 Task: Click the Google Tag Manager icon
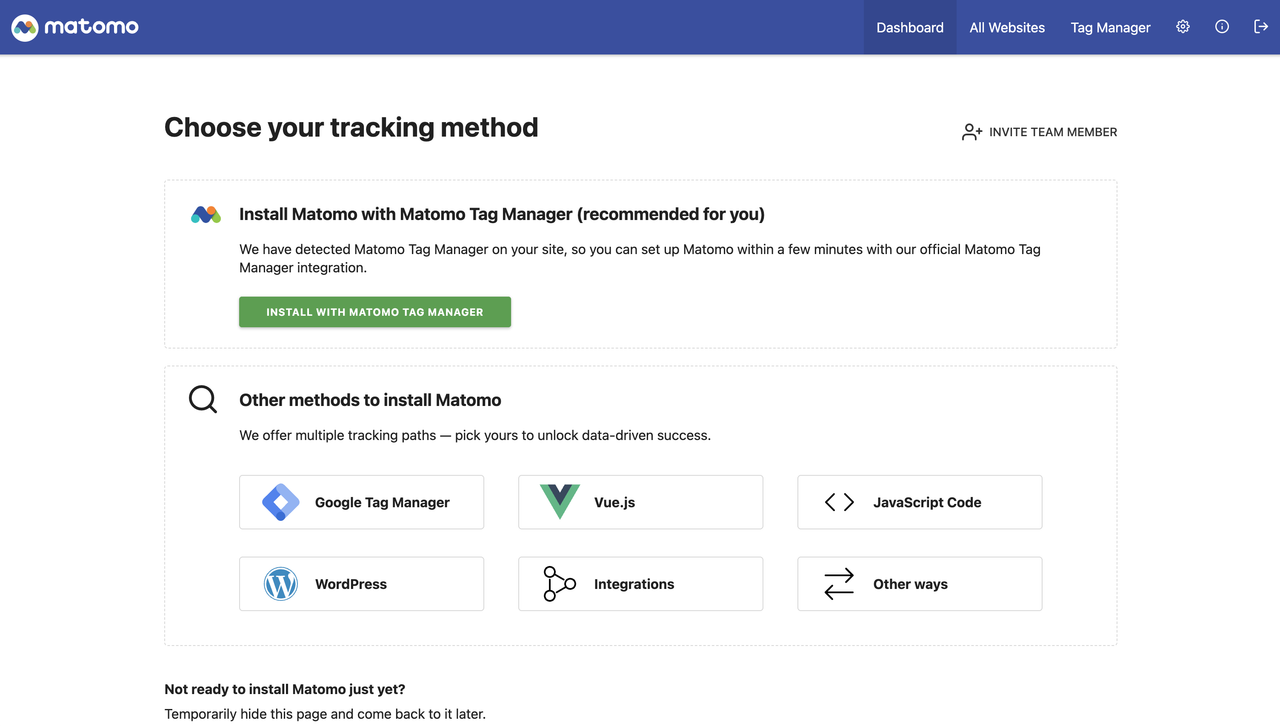[280, 502]
